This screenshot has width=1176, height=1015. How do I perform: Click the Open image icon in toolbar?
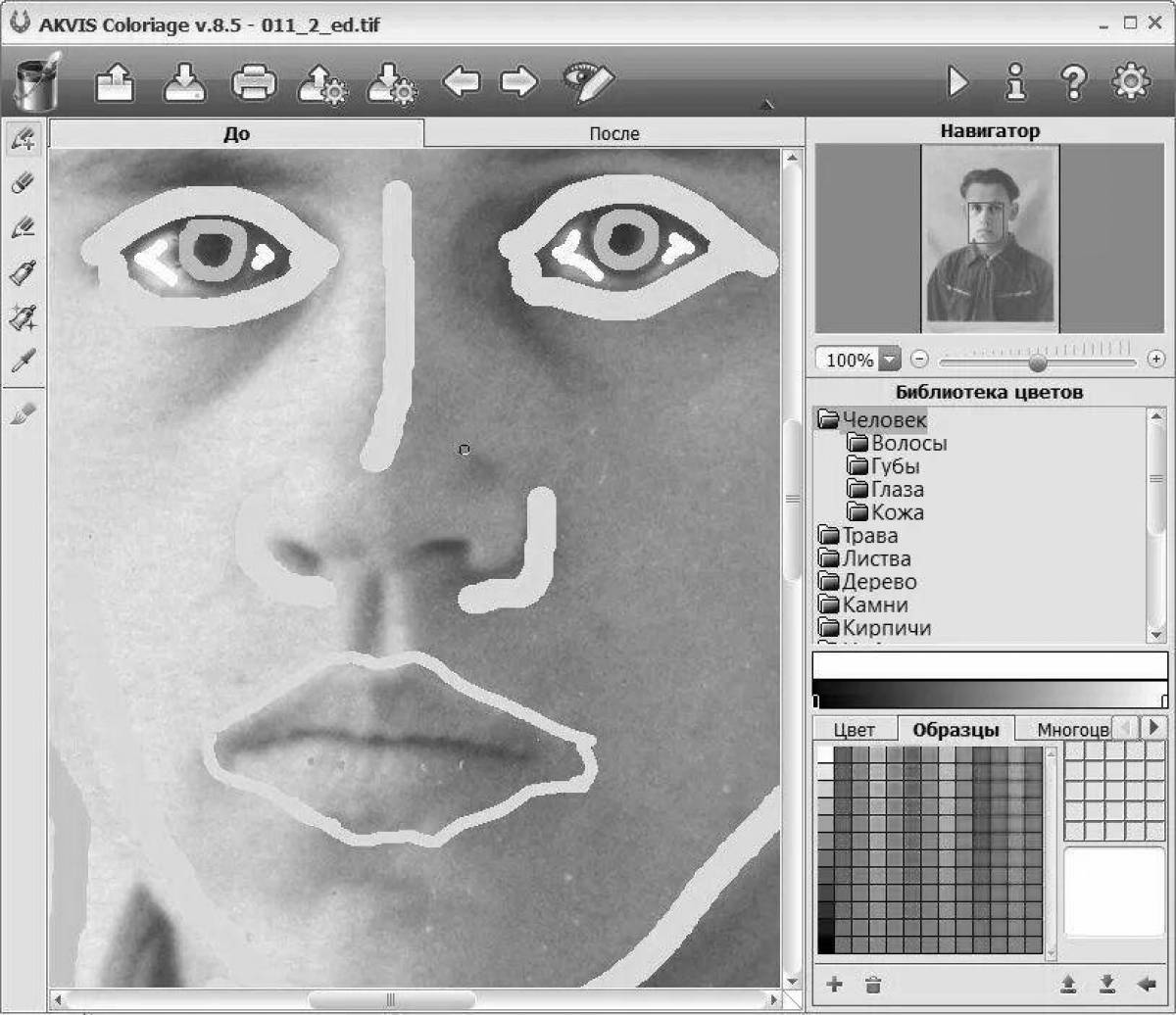[115, 84]
